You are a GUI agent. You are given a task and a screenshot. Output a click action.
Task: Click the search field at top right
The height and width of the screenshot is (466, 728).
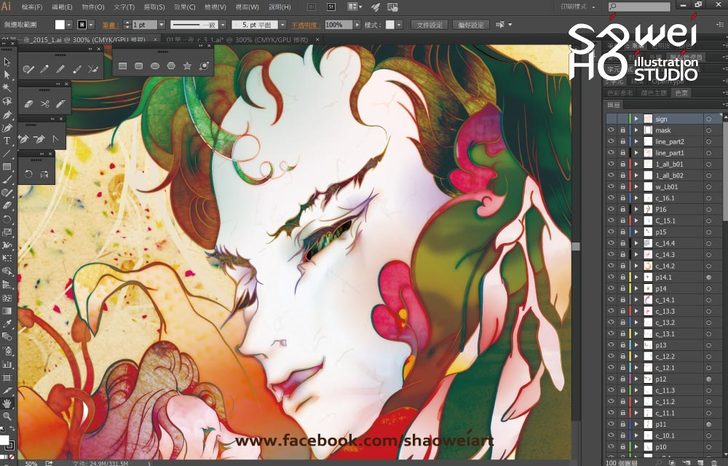coord(690,6)
